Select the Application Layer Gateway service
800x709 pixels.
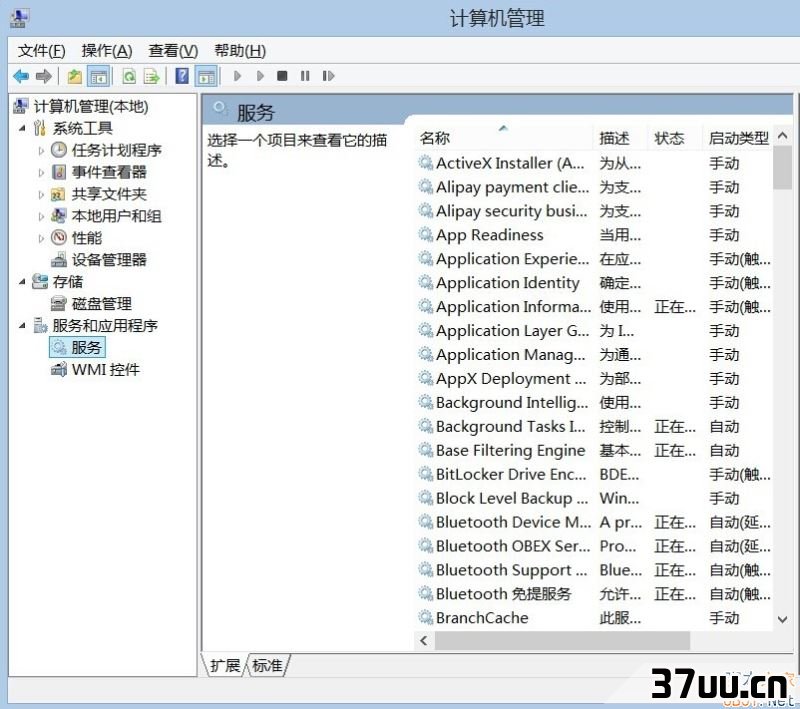coord(594,331)
